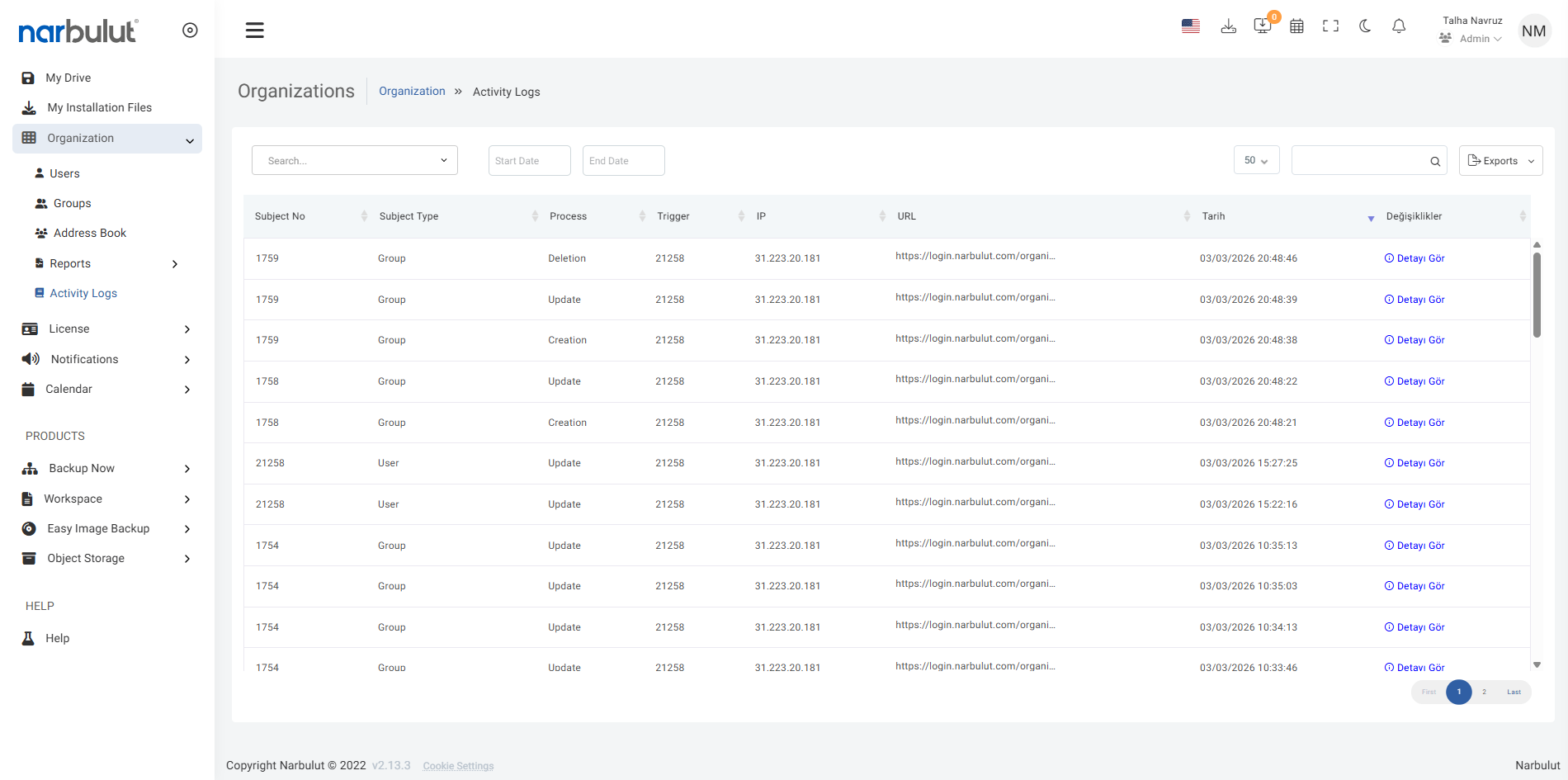Click the download tray icon in header

[1228, 26]
